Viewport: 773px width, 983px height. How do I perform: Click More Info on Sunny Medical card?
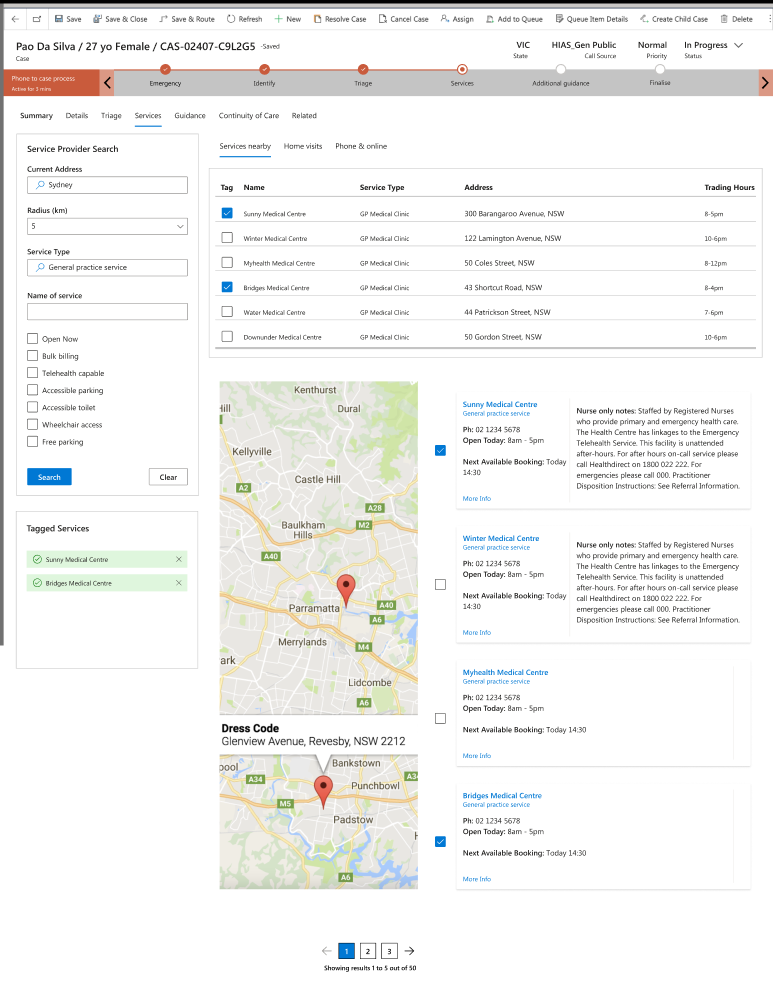coord(476,498)
